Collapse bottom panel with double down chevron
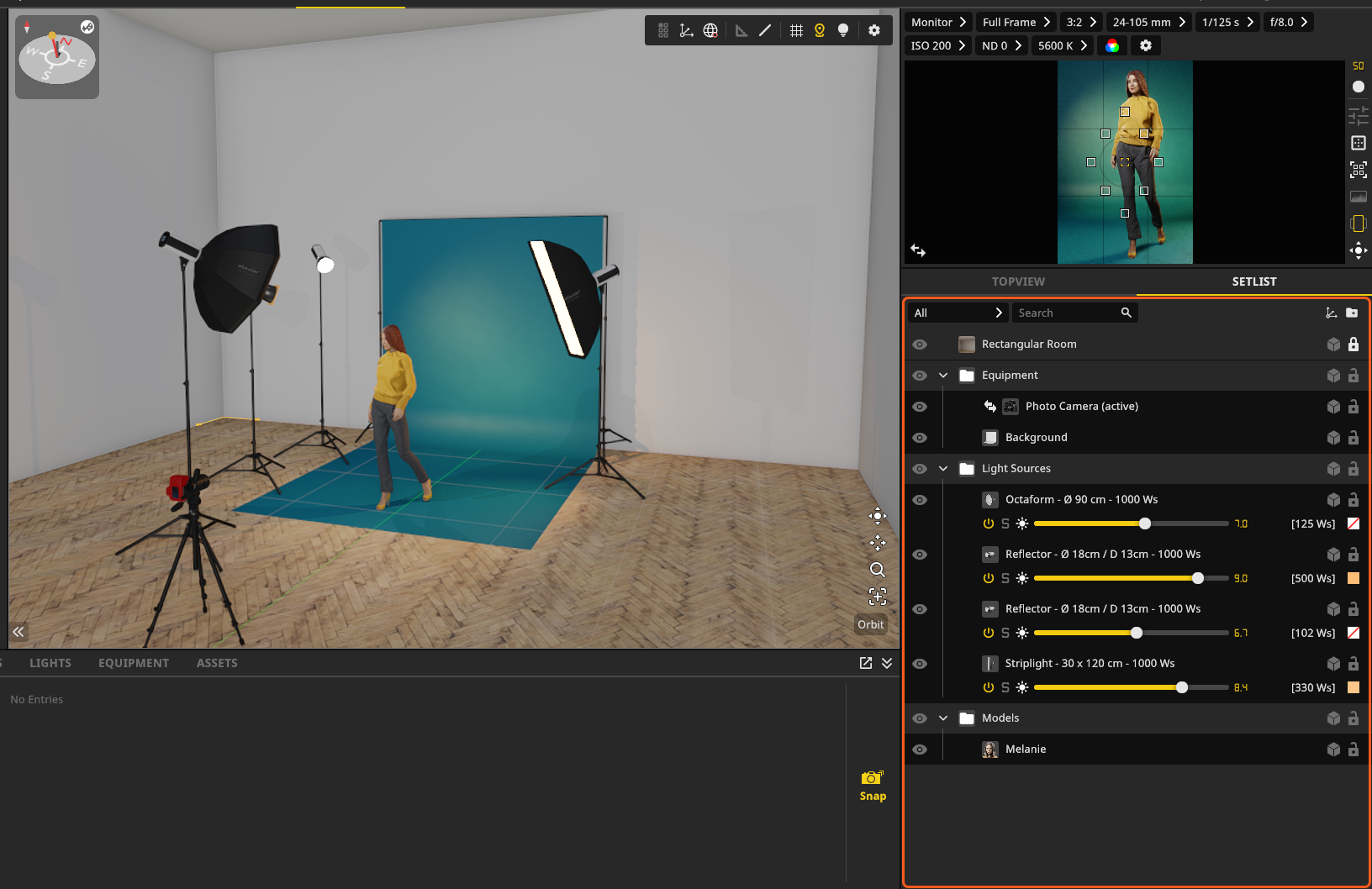Image resolution: width=1372 pixels, height=889 pixels. click(x=887, y=663)
